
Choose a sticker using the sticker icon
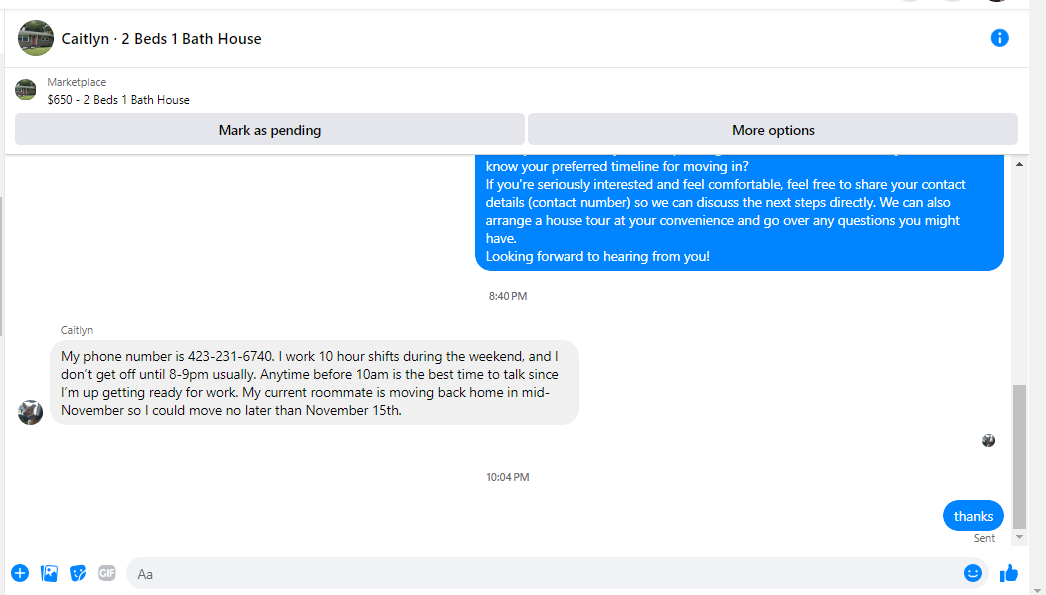pyautogui.click(x=78, y=573)
